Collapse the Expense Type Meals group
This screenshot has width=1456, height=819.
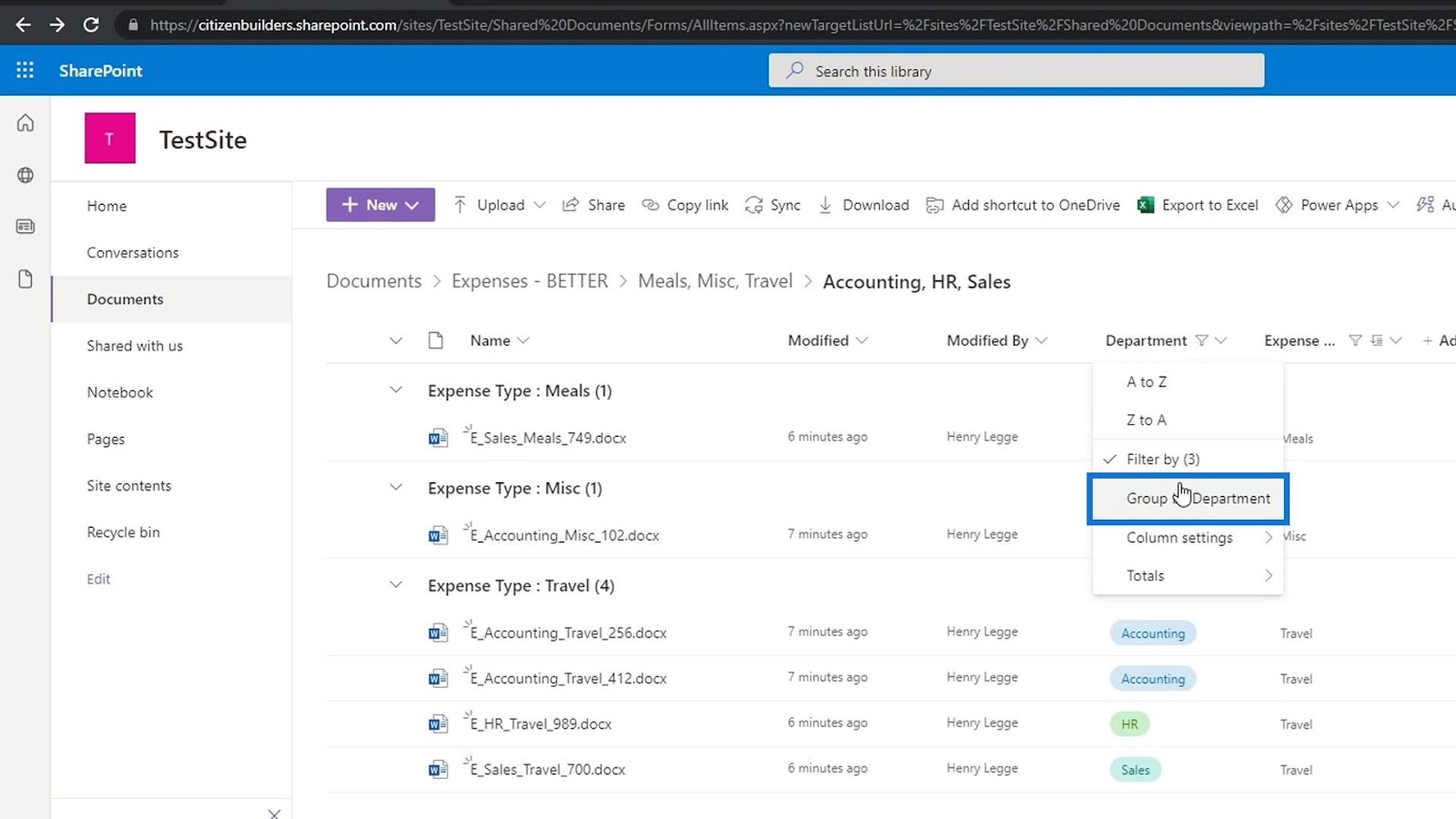tap(396, 390)
